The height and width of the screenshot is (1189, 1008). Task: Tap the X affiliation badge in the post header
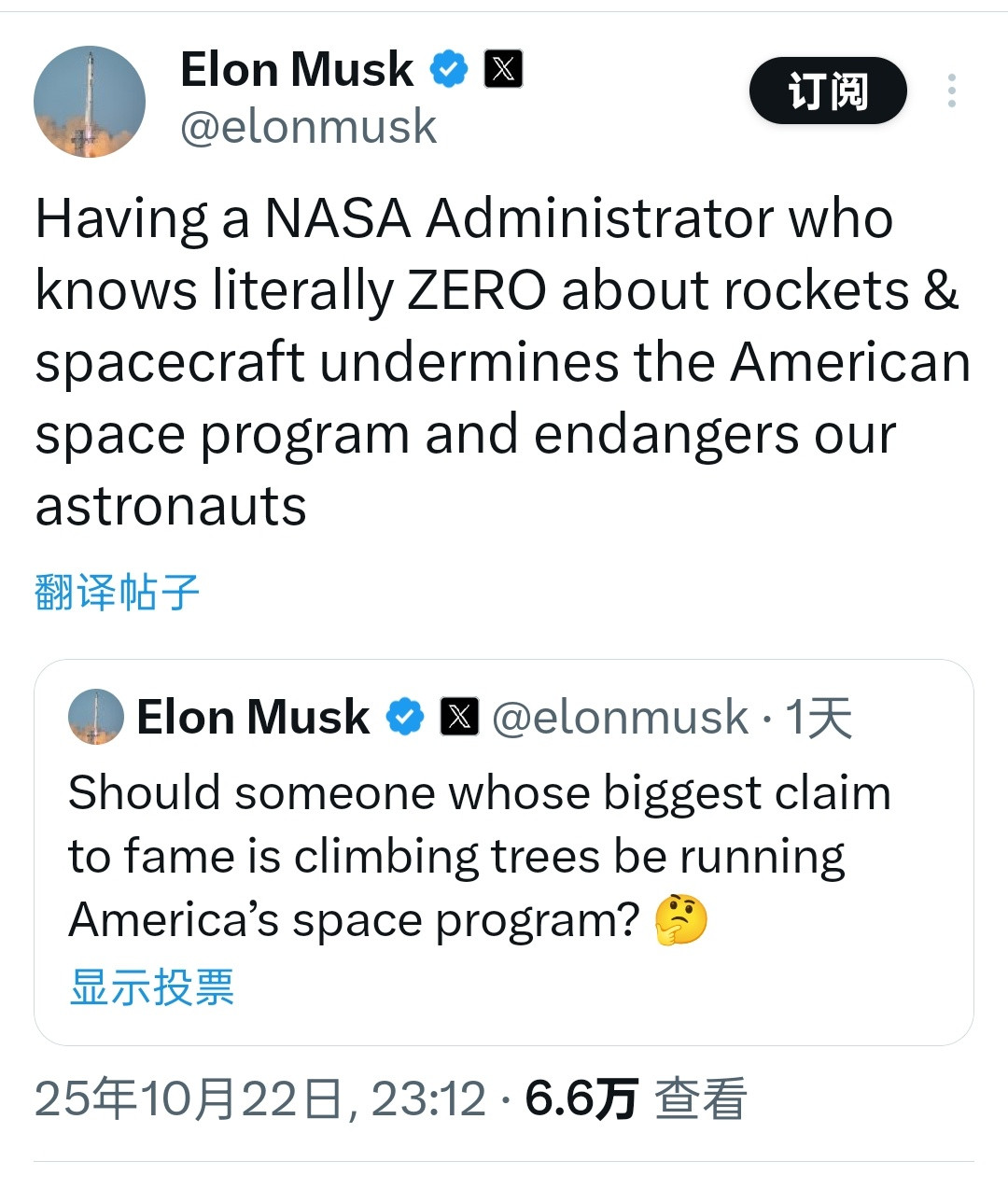[503, 69]
